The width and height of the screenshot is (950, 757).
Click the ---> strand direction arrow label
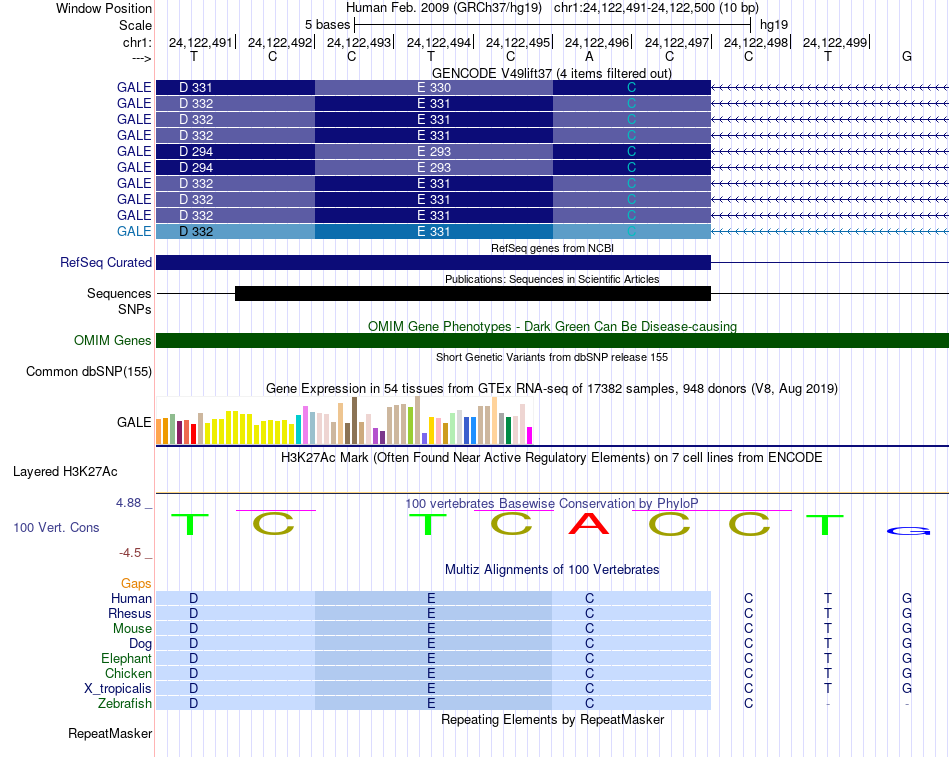pos(141,58)
